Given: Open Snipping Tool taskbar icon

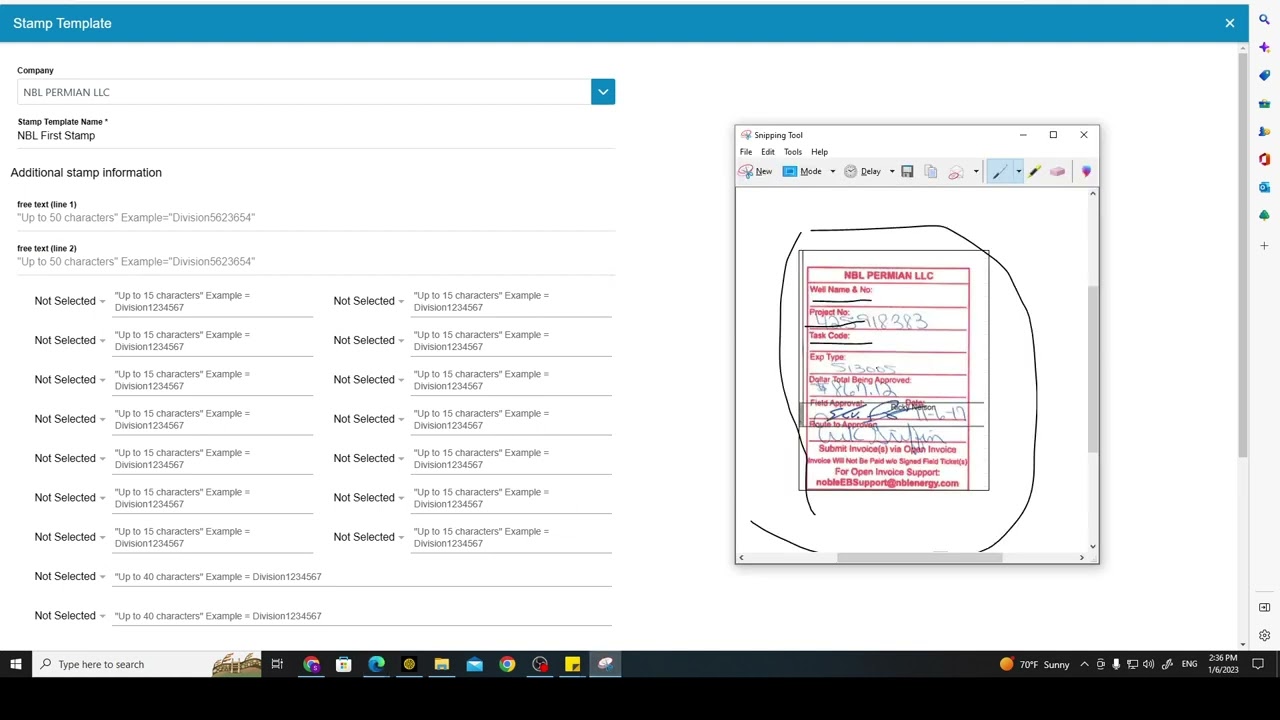Looking at the screenshot, I should [605, 664].
